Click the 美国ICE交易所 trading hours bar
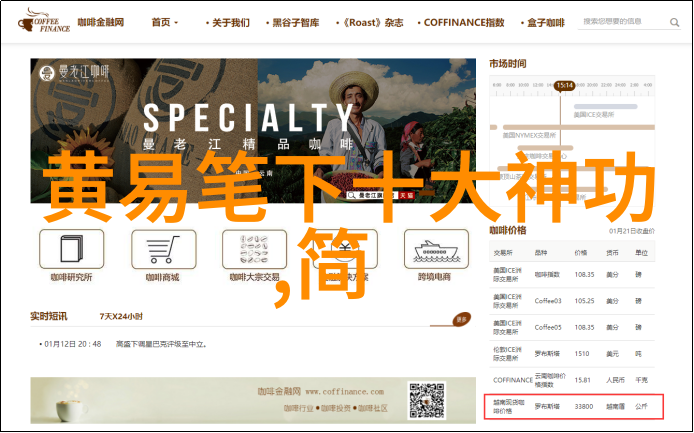694x433 pixels. point(605,107)
